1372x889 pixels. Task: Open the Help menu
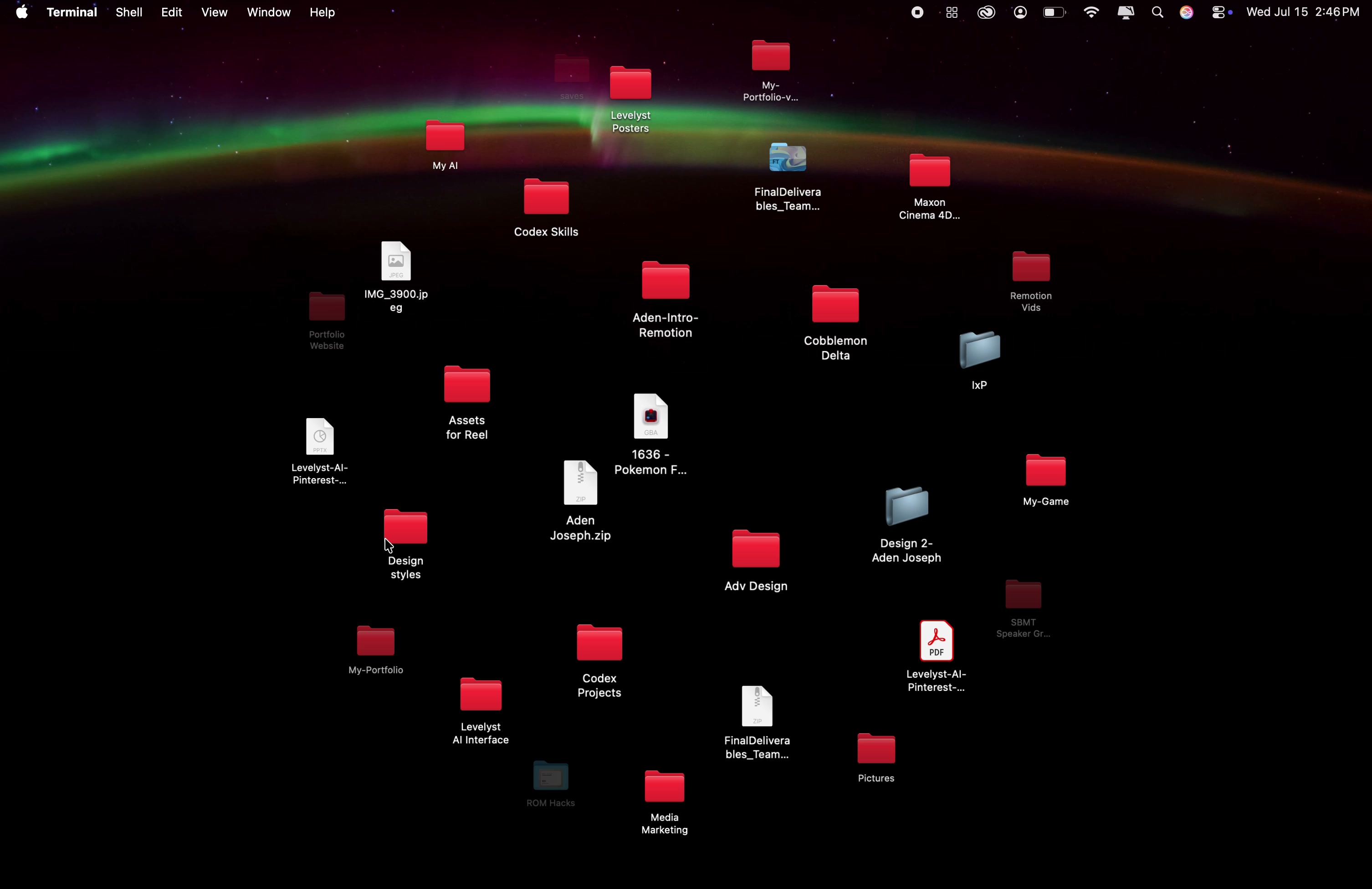(x=323, y=12)
